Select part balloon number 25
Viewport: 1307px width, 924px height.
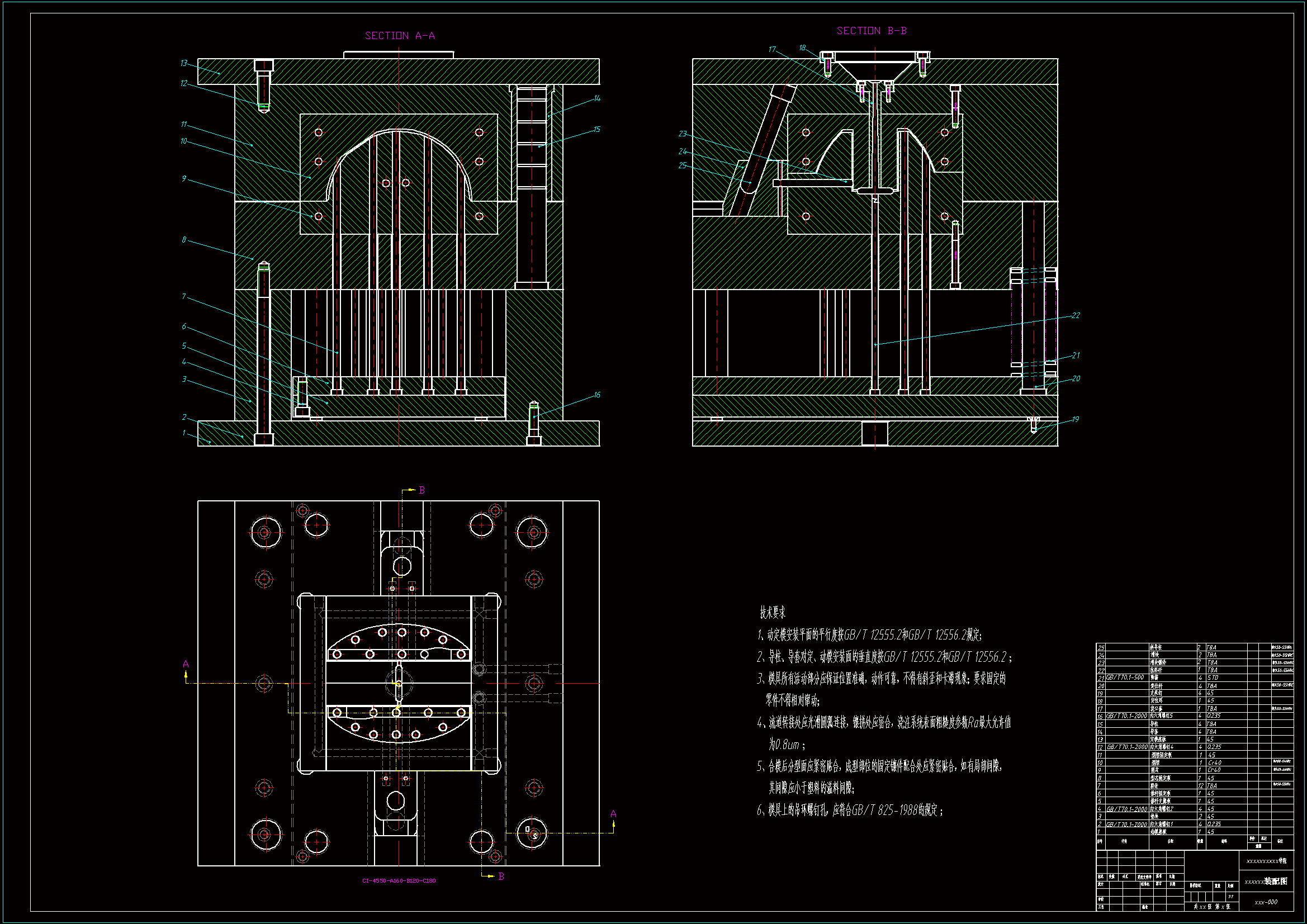pyautogui.click(x=682, y=165)
